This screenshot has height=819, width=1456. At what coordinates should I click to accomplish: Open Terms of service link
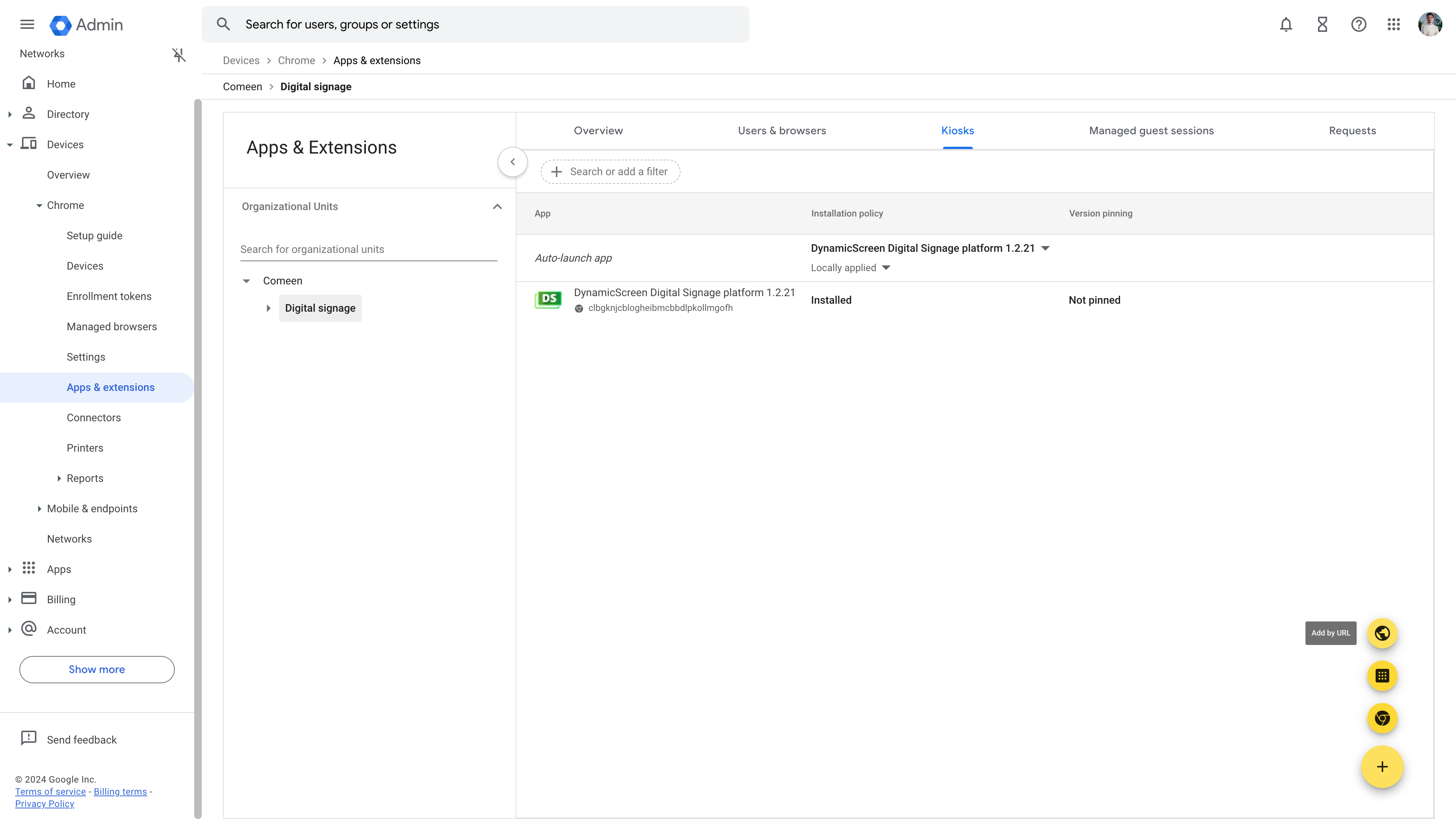pos(50,791)
